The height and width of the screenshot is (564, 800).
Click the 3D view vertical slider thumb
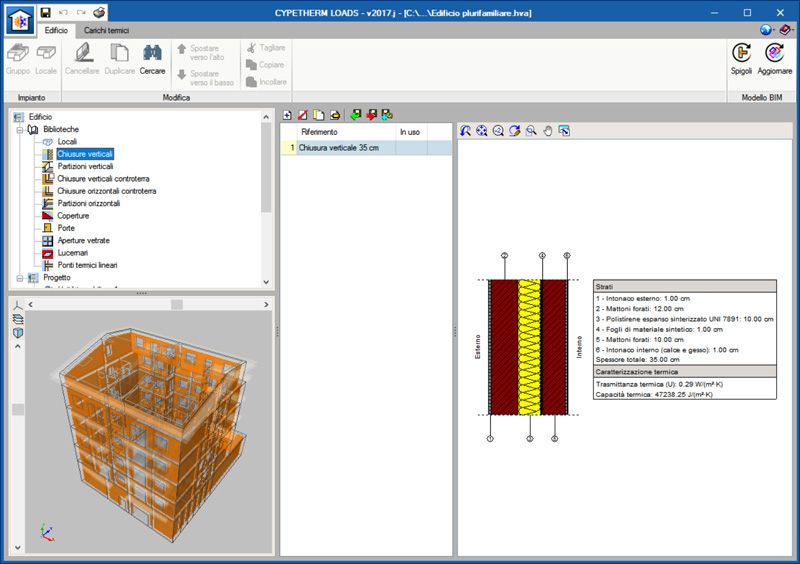tap(18, 409)
